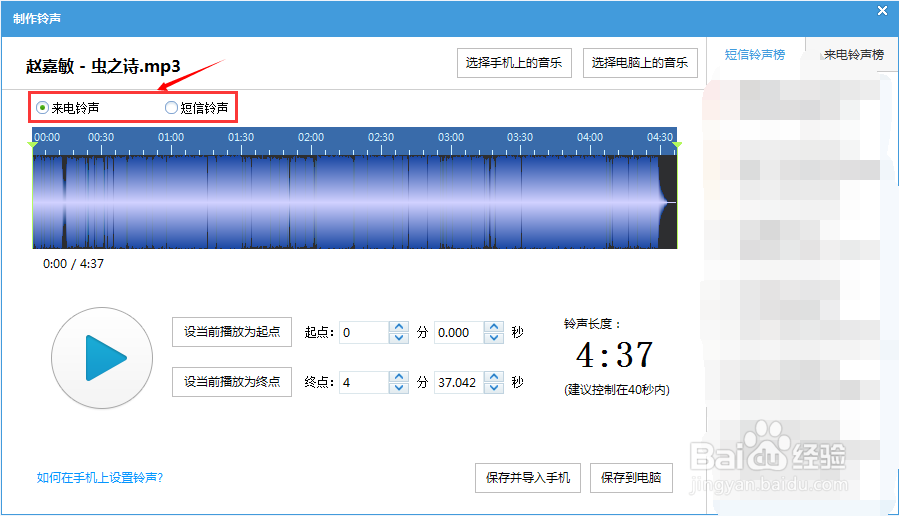
Task: Click the green start marker on timeline
Action: click(x=33, y=145)
